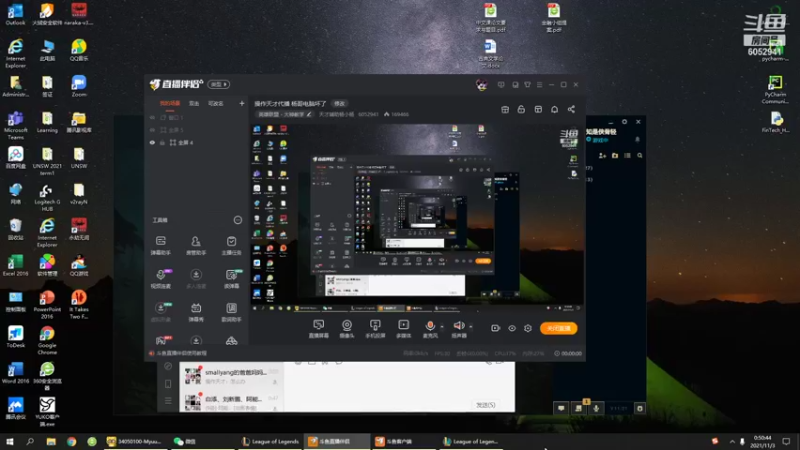Open the skin shirt icon in title bar

[x=528, y=85]
